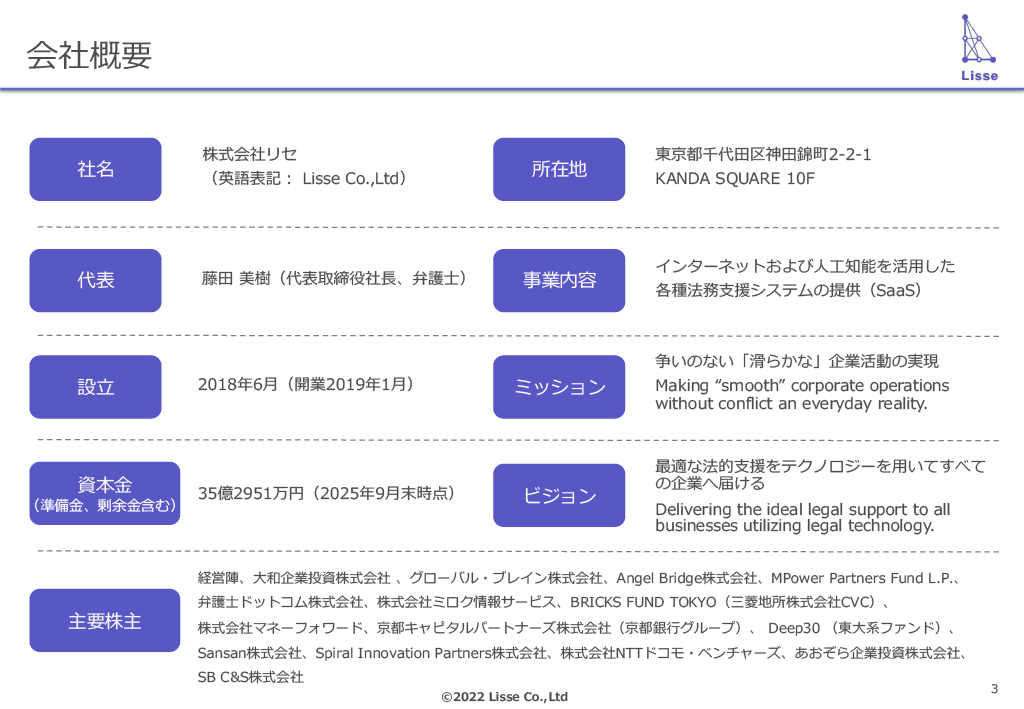Image resolution: width=1024 pixels, height=709 pixels.
Task: Select the 事業内容 label box
Action: (558, 280)
